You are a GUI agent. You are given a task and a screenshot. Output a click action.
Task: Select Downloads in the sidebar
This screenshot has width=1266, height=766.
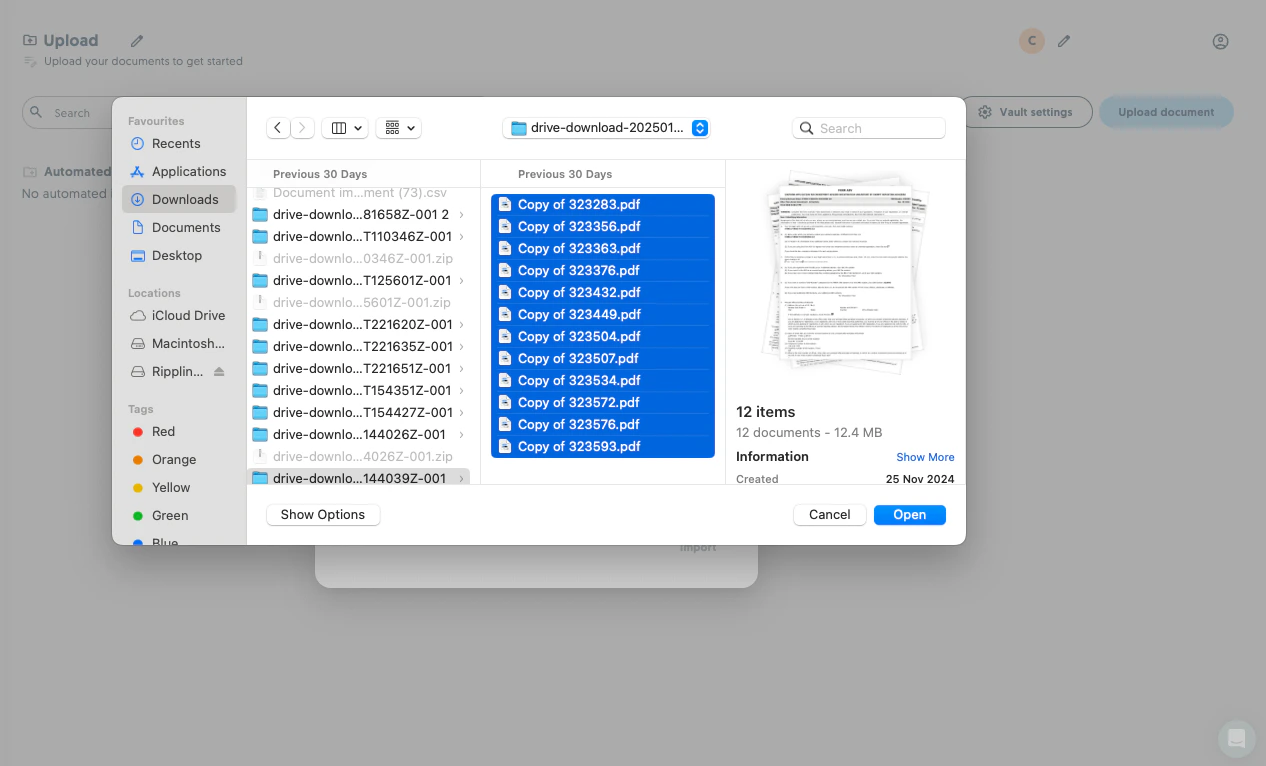click(178, 199)
